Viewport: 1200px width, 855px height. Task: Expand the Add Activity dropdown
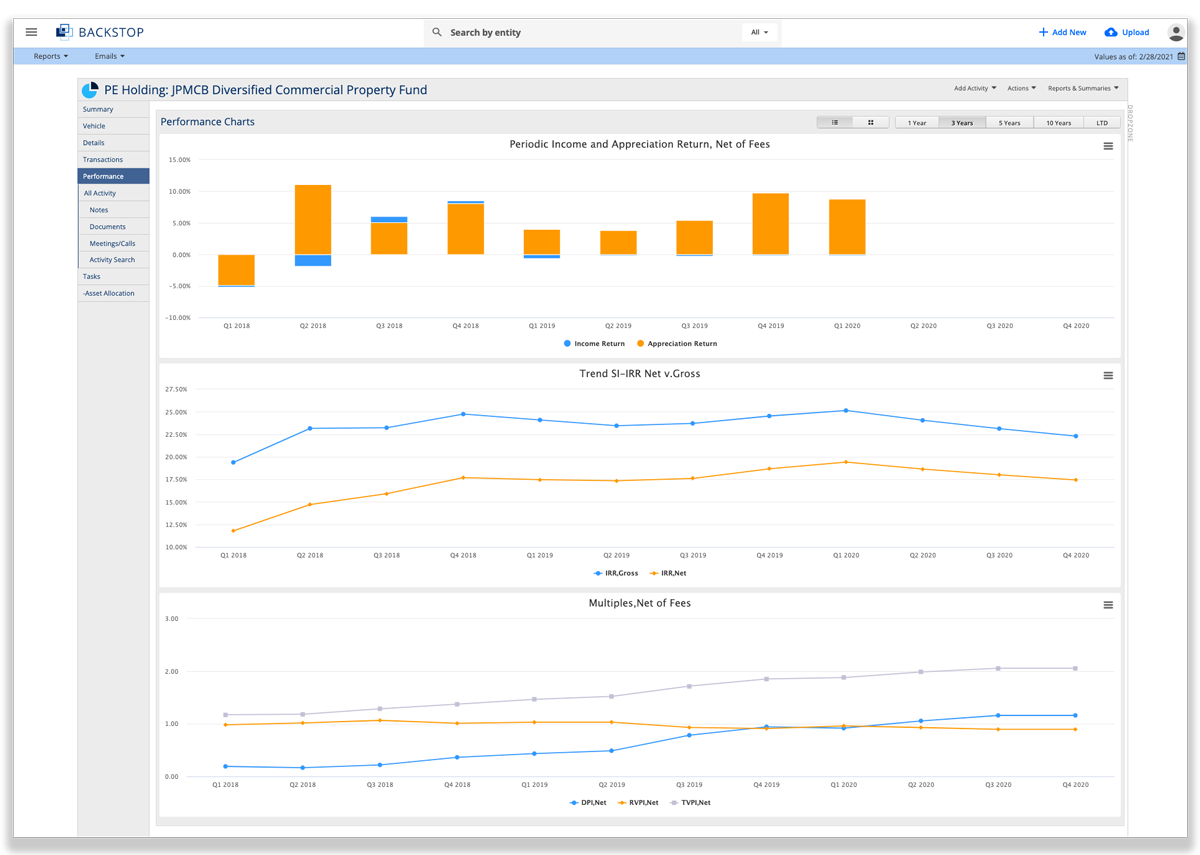[975, 88]
